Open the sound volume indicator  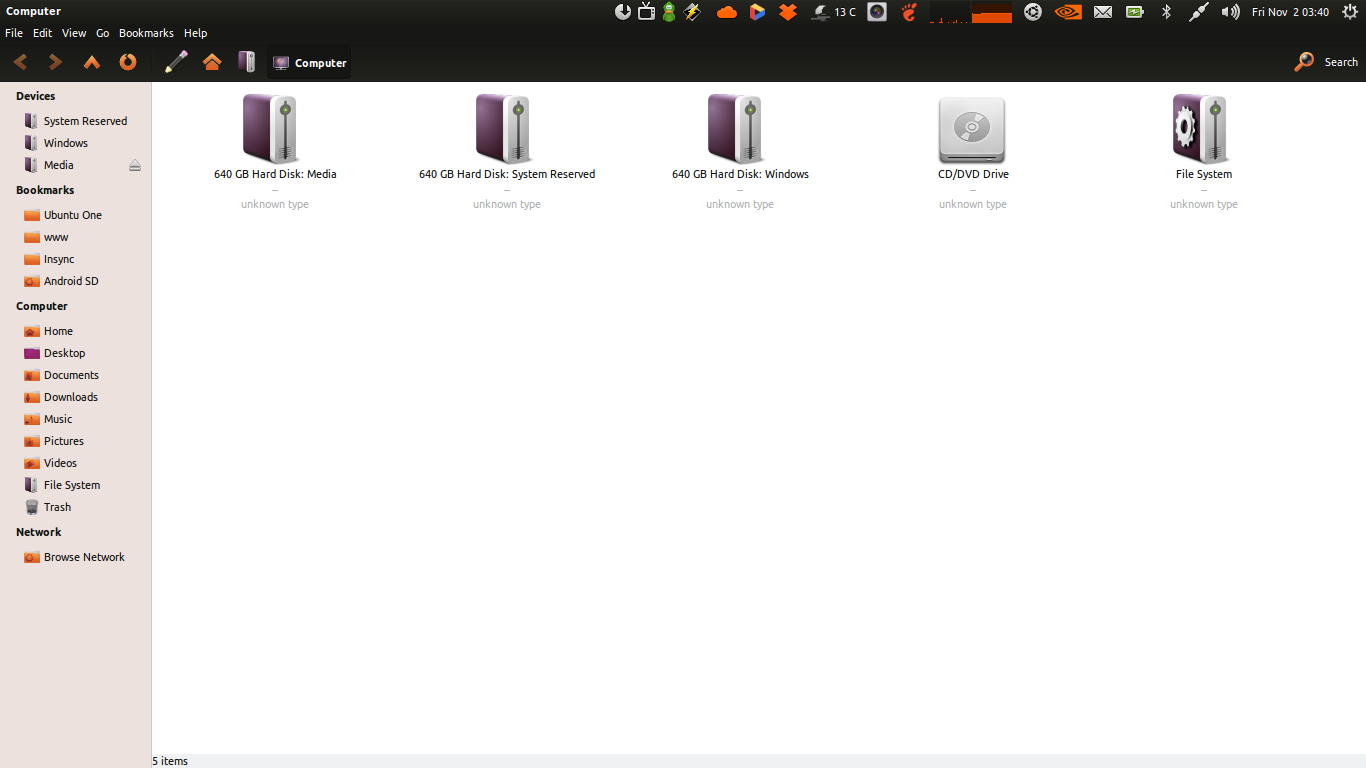[x=1230, y=12]
